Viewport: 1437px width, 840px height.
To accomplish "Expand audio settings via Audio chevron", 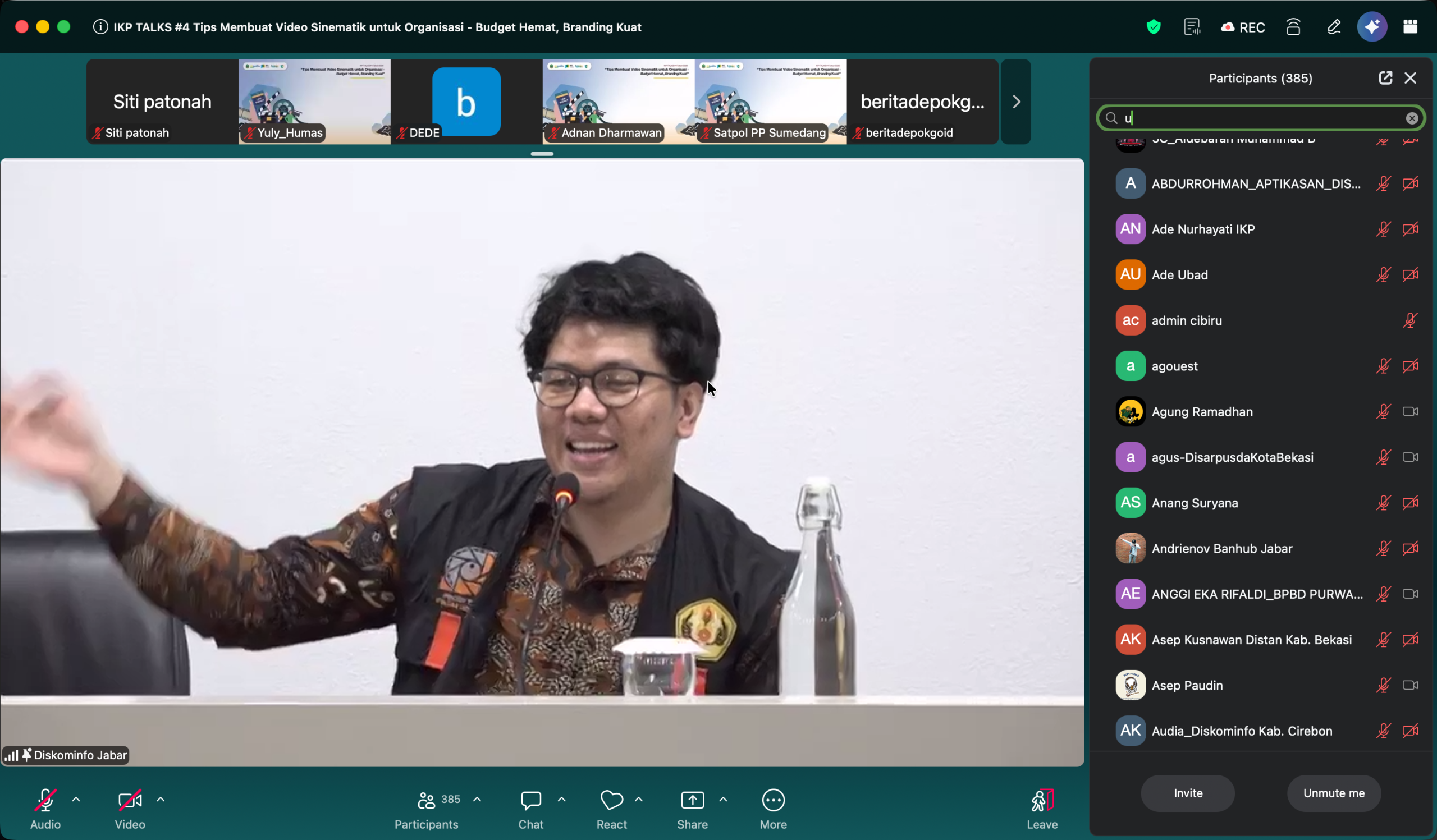I will tap(76, 799).
